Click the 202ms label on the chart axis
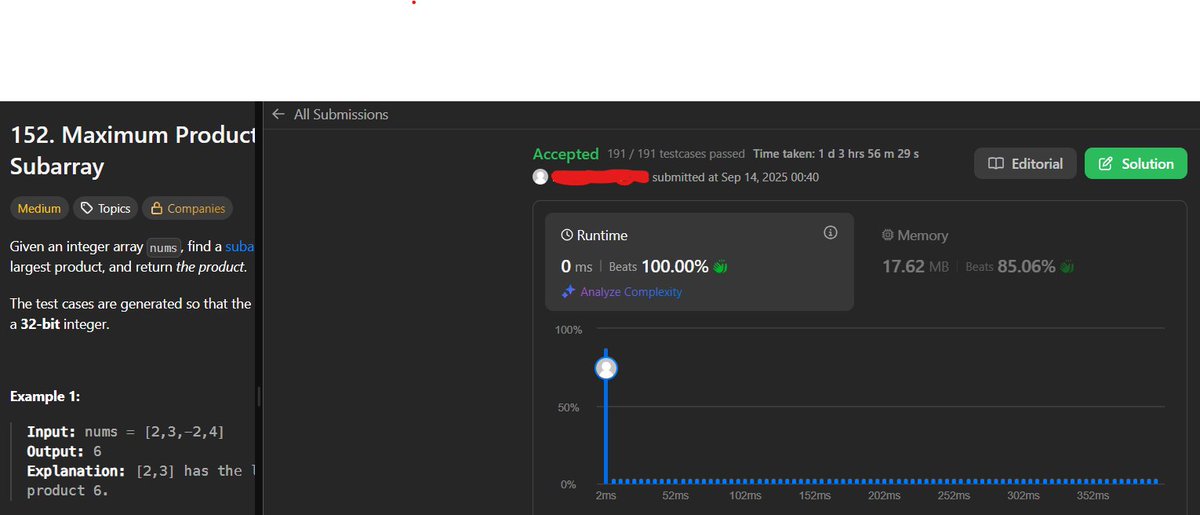The width and height of the screenshot is (1200, 515). coord(884,496)
